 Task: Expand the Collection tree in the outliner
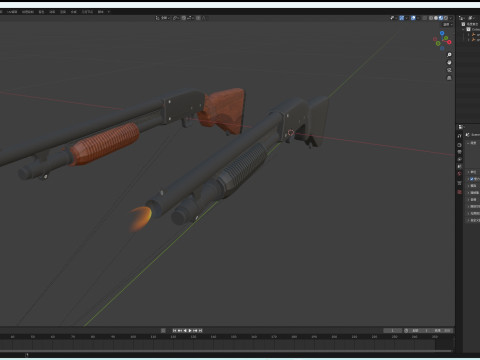click(x=463, y=29)
